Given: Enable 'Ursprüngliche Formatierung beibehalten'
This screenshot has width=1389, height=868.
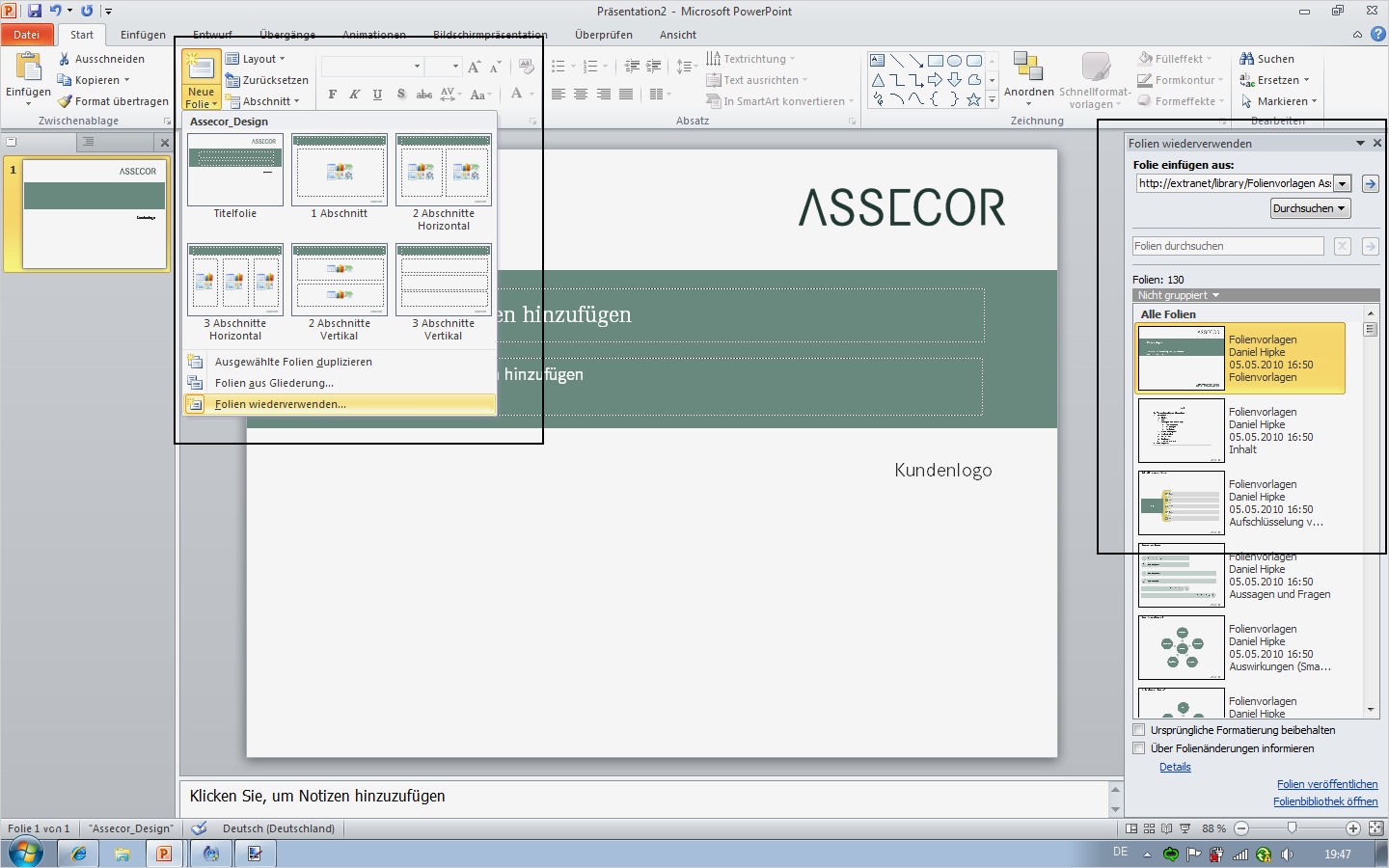Looking at the screenshot, I should [x=1139, y=730].
